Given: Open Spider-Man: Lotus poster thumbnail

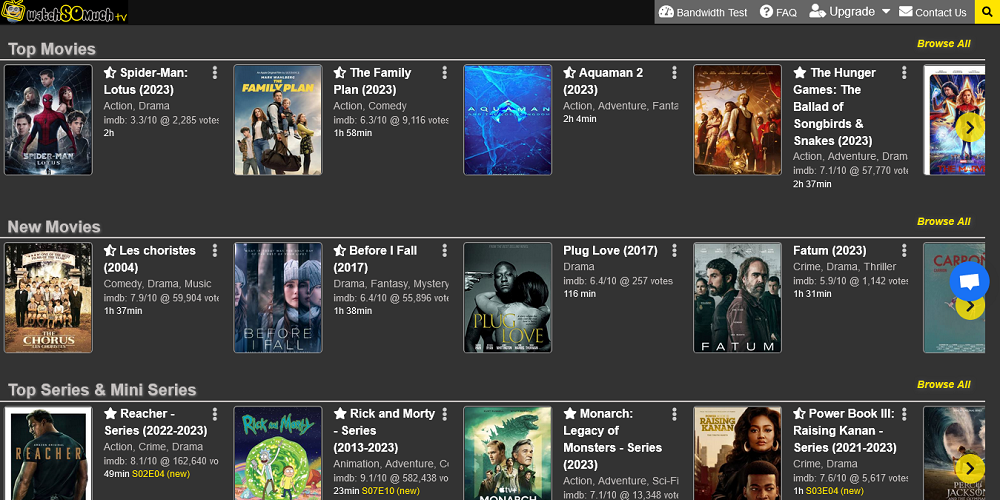Looking at the screenshot, I should click(x=48, y=120).
